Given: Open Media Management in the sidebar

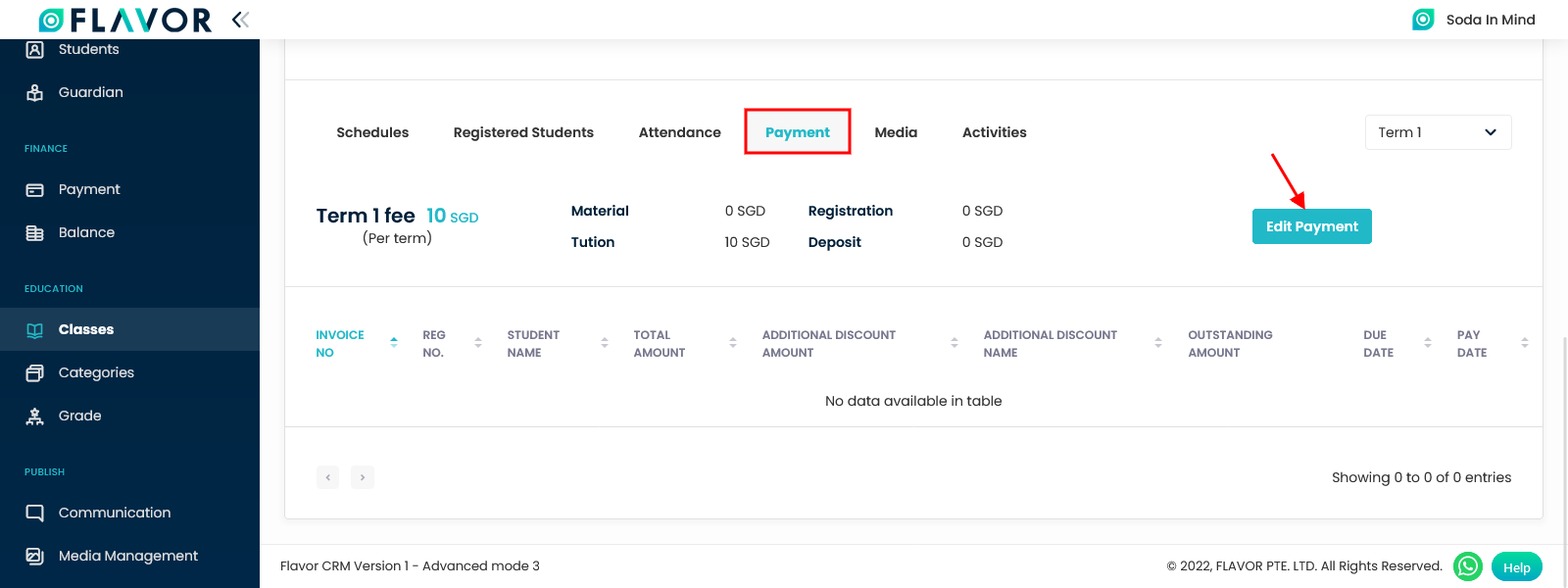Looking at the screenshot, I should point(129,556).
